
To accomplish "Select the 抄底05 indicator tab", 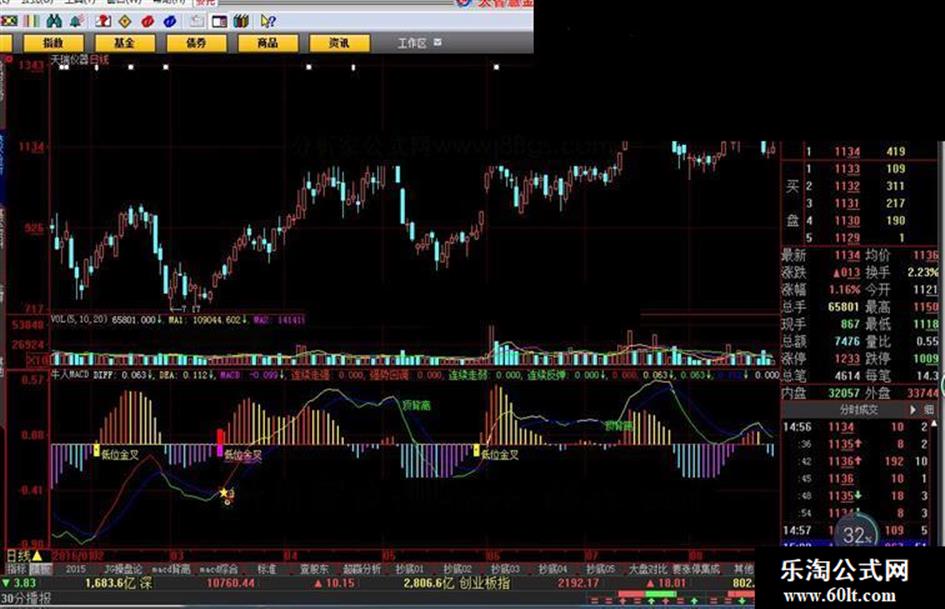I will [x=600, y=569].
